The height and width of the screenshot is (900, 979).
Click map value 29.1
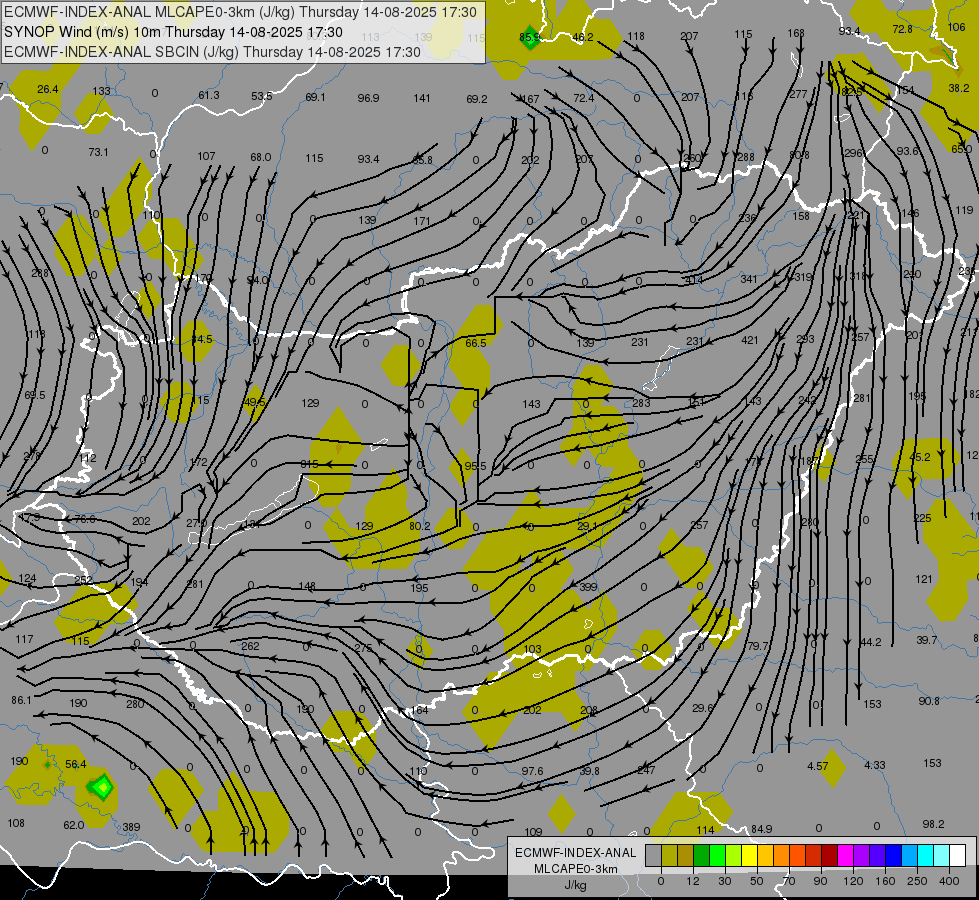click(587, 527)
